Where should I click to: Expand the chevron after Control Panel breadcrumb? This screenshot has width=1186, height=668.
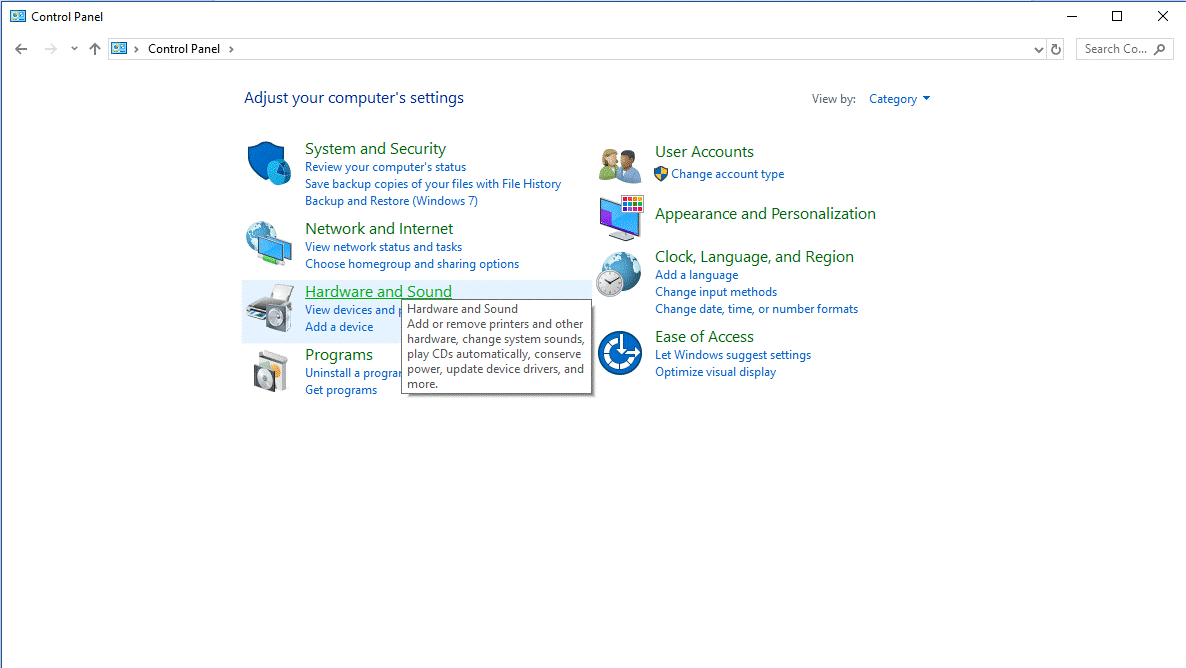(231, 49)
